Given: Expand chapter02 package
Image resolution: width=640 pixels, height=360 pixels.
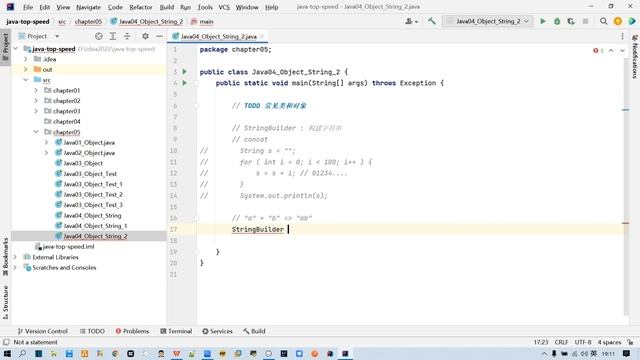Looking at the screenshot, I should coord(36,101).
